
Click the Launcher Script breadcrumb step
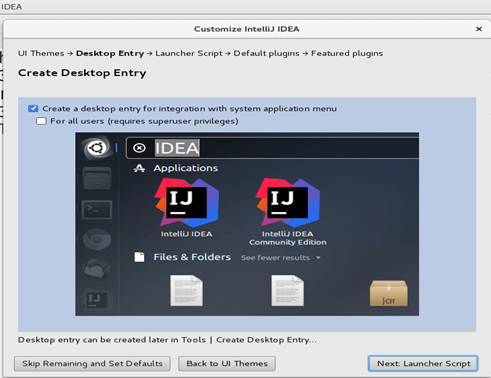(x=189, y=53)
